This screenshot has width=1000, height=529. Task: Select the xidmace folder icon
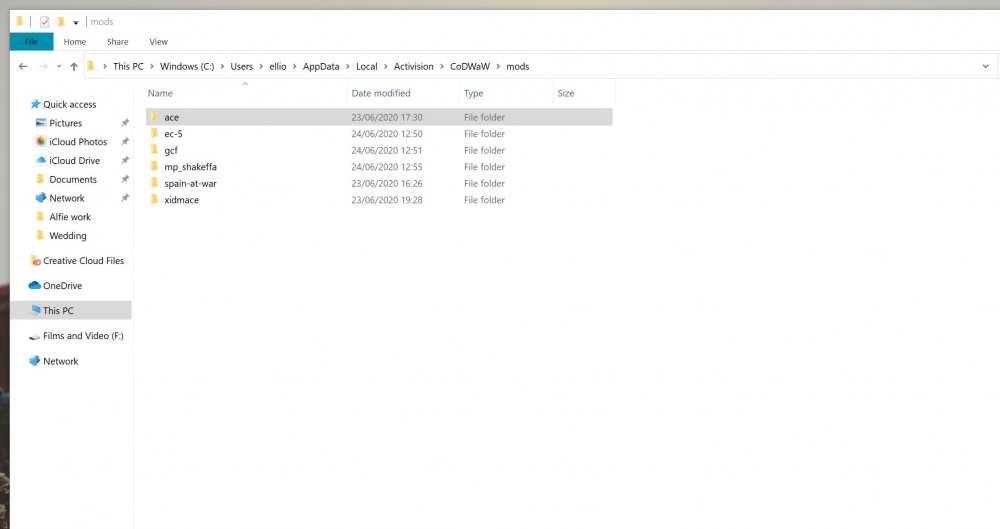point(154,200)
